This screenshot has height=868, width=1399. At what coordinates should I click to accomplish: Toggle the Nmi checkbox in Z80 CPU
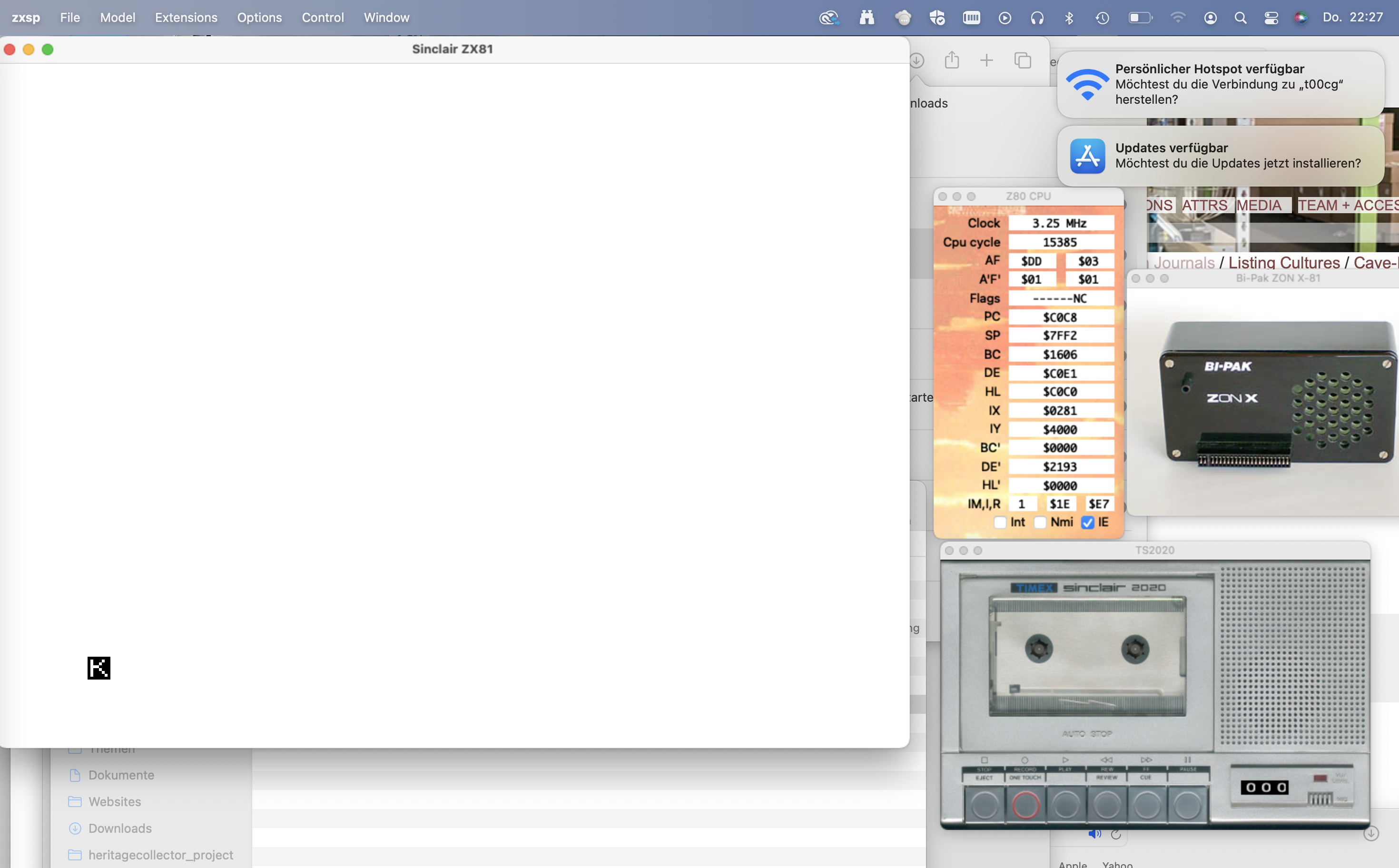click(x=1040, y=523)
